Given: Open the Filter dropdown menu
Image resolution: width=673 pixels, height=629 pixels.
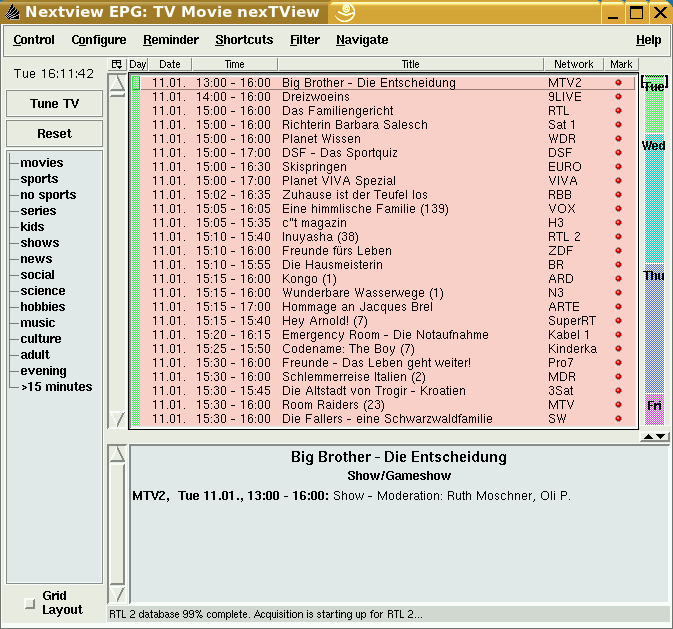Looking at the screenshot, I should point(305,40).
